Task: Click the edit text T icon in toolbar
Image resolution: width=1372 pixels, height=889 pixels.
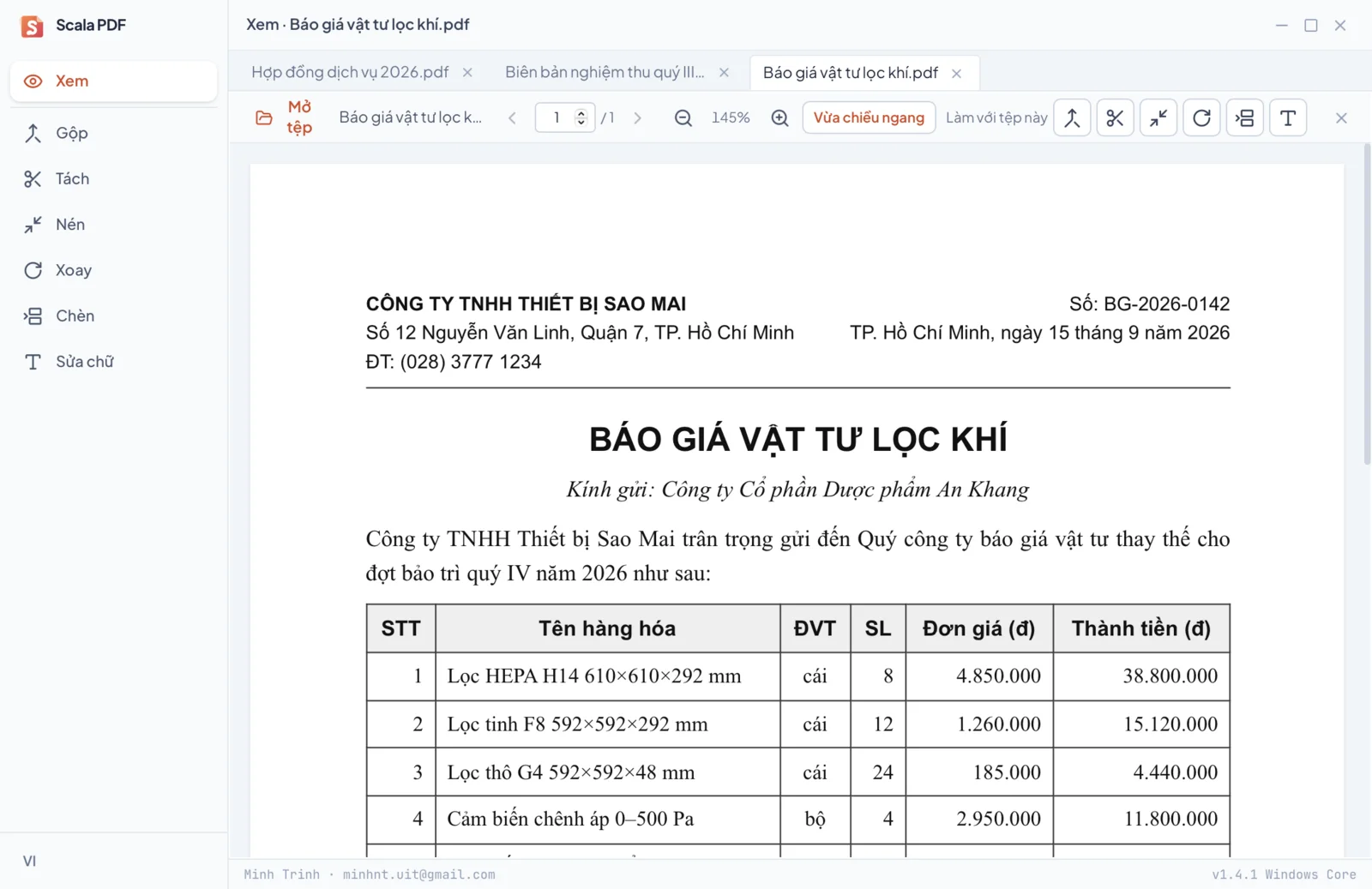Action: 1288,118
